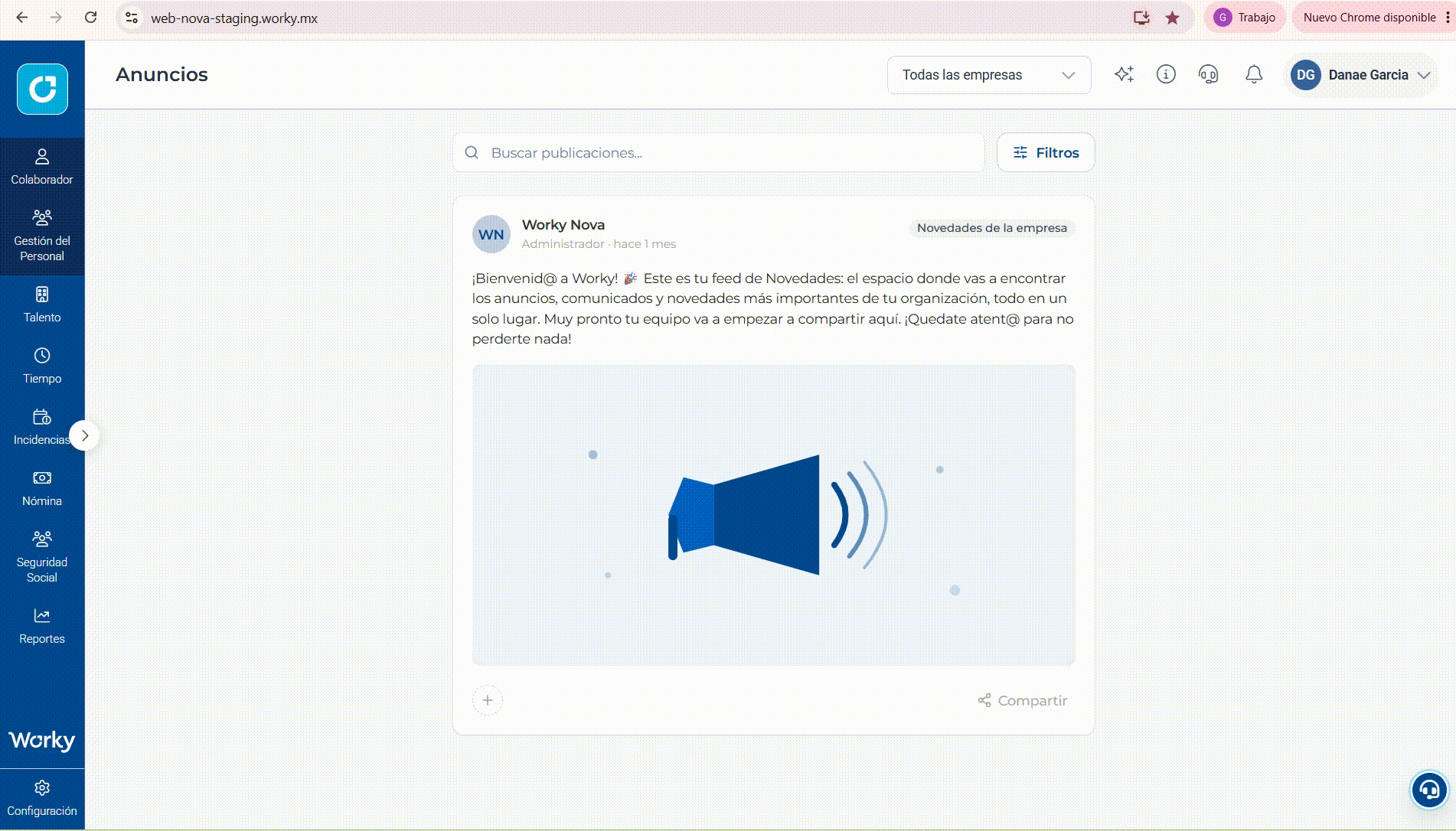View site information icon in address bar
This screenshot has width=1456, height=831.
tap(132, 18)
